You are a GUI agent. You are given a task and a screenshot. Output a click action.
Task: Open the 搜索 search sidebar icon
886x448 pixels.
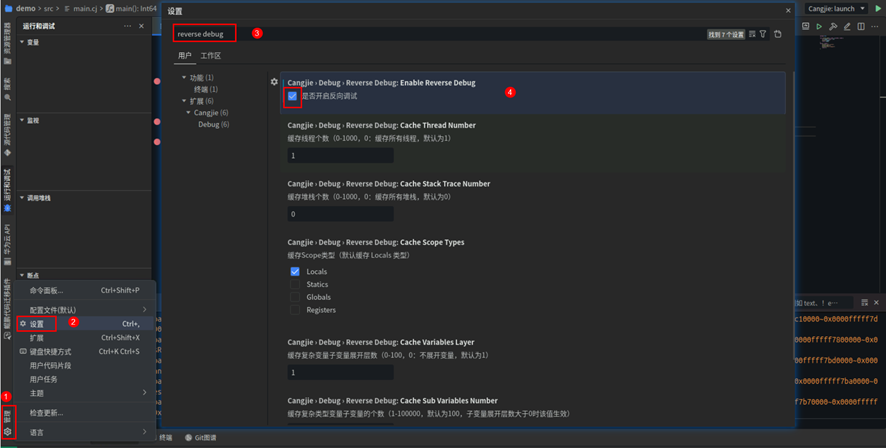pyautogui.click(x=7, y=98)
